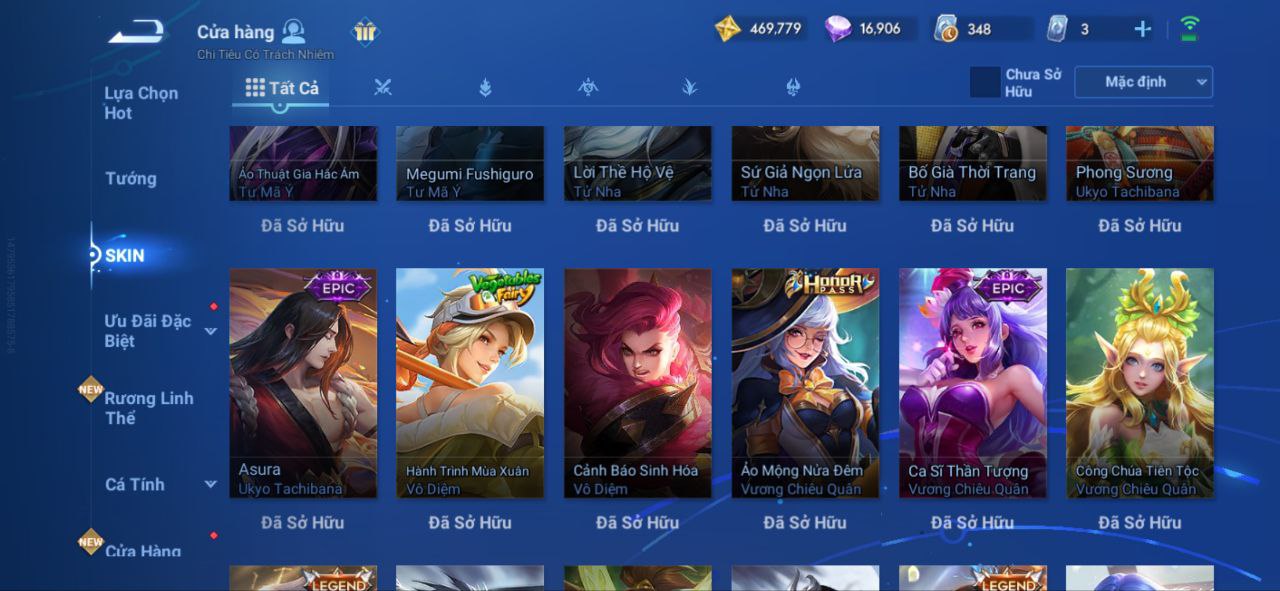Screen dimensions: 1280x591
Task: Select the fourth hero-class filter icon
Action: pos(690,88)
